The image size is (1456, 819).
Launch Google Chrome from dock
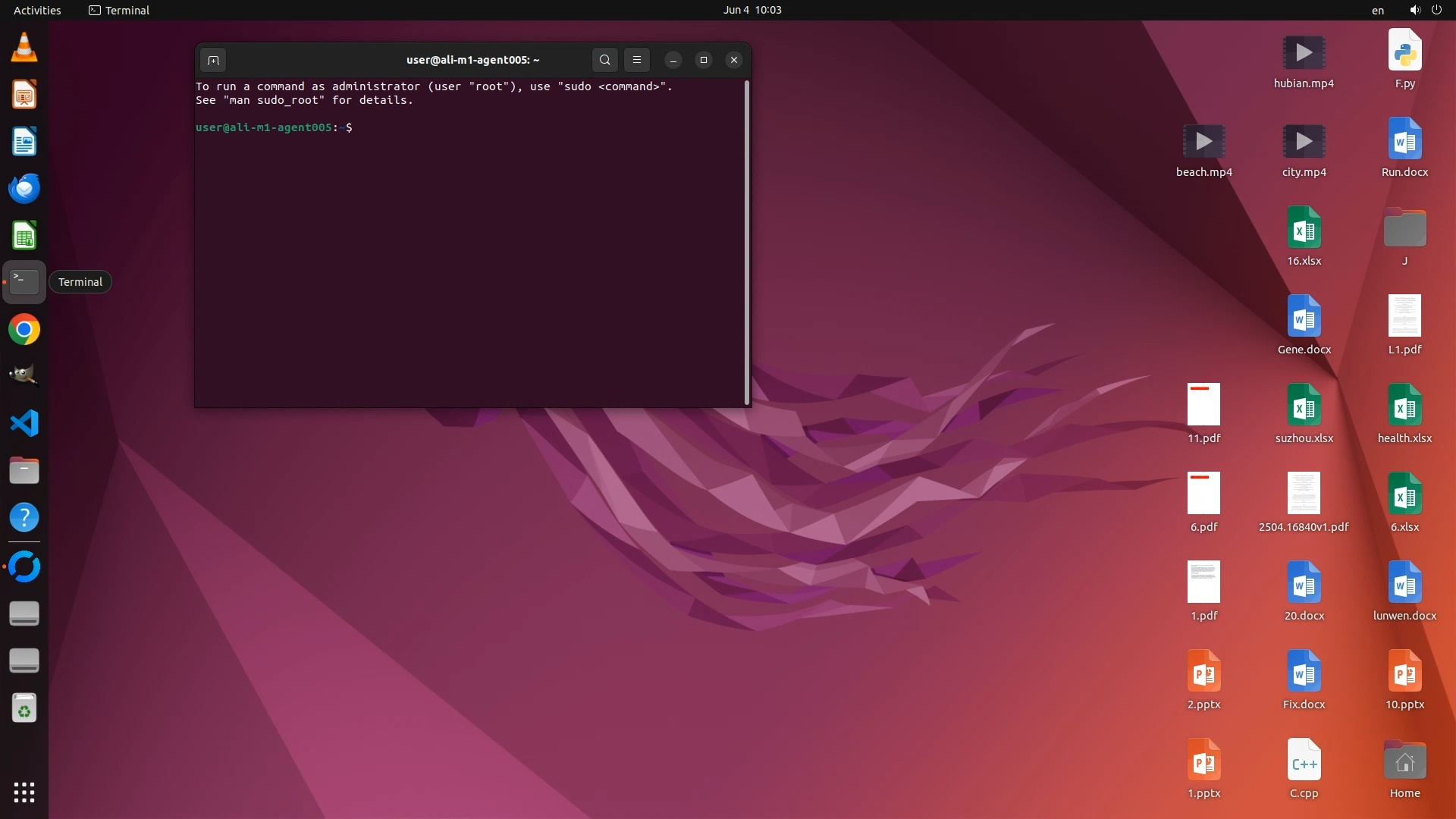click(24, 330)
